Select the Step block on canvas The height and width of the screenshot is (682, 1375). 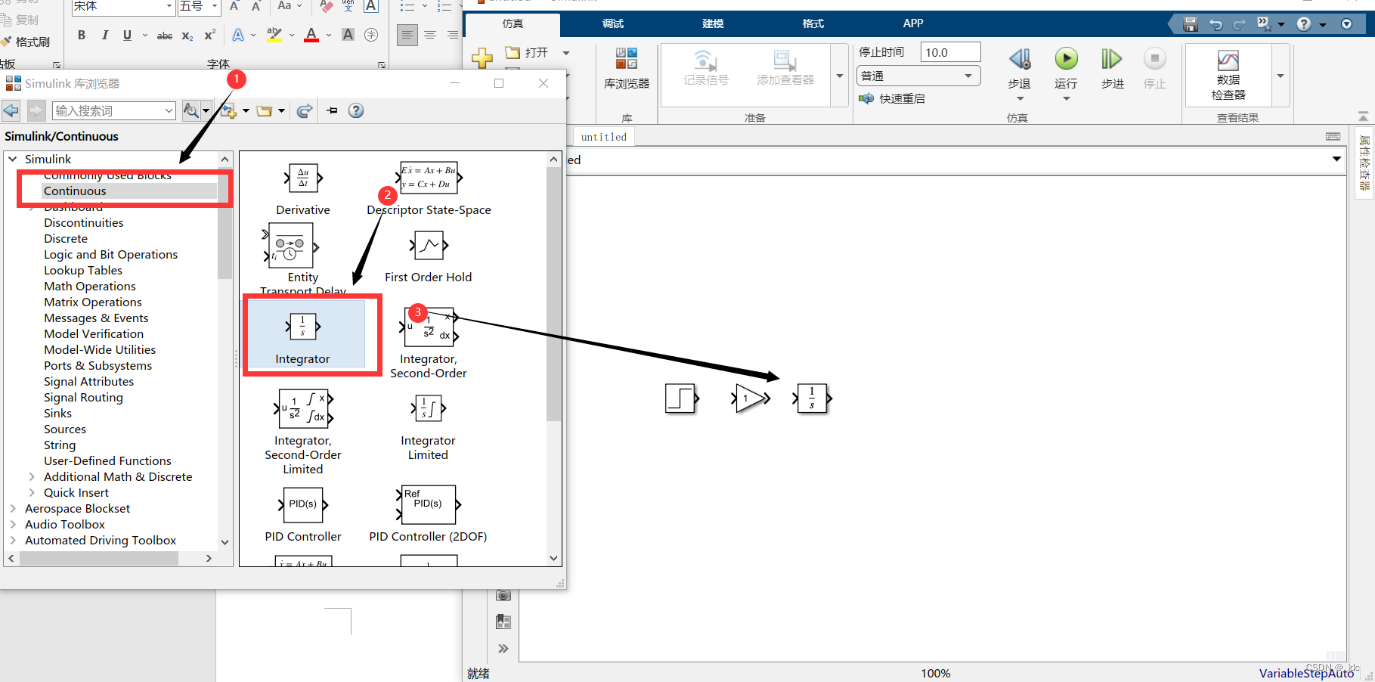point(680,398)
